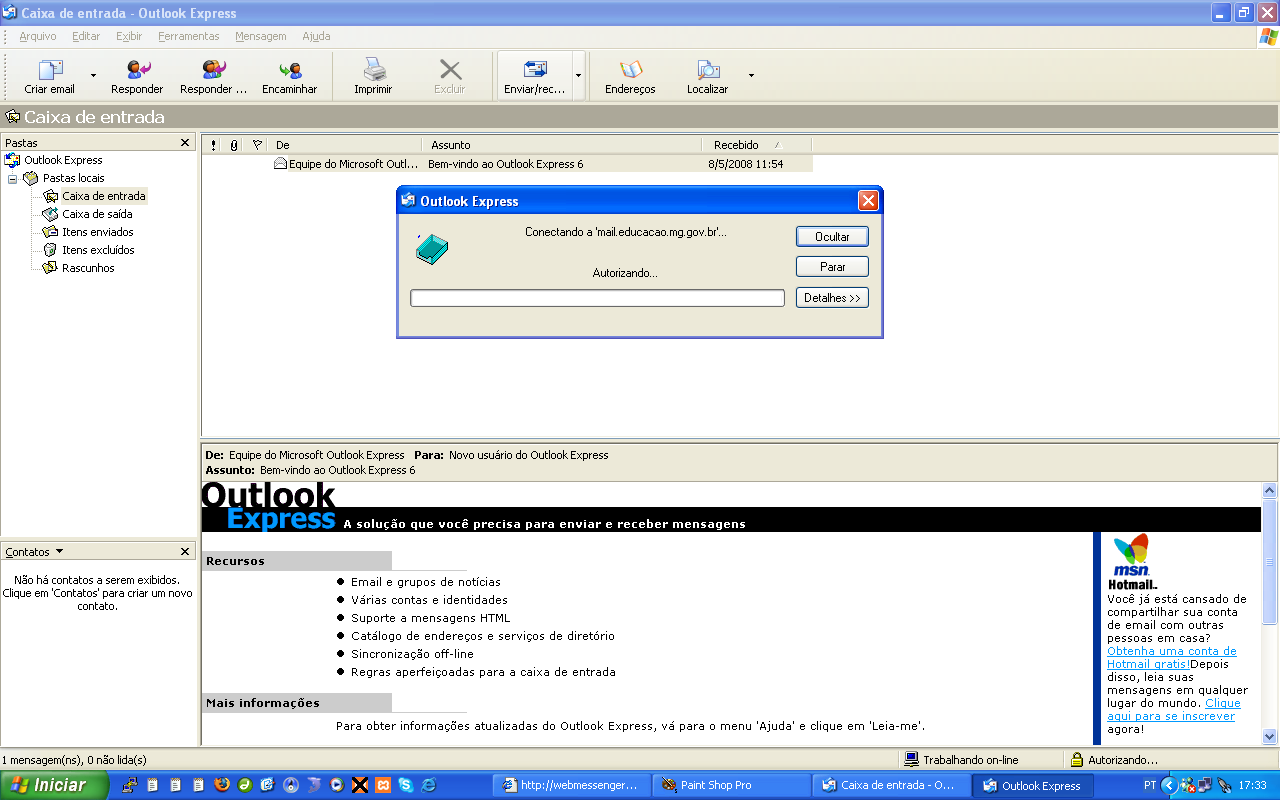Expand hidden system tray icons arrow
Screen dimensions: 1280x800
(1169, 785)
